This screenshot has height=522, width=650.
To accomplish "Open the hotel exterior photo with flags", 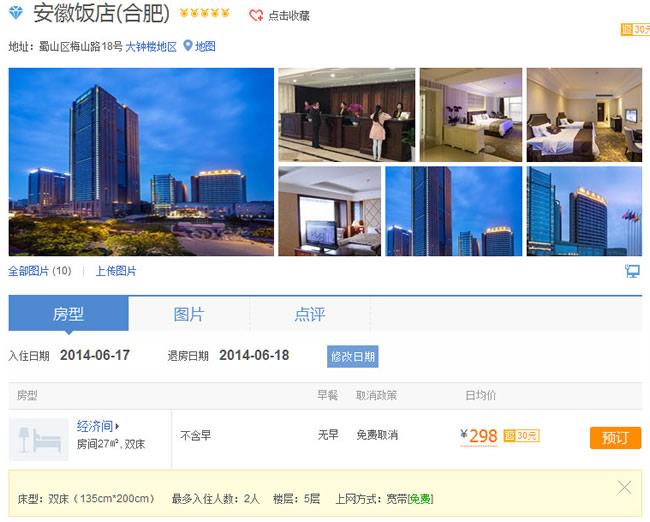I will point(584,211).
